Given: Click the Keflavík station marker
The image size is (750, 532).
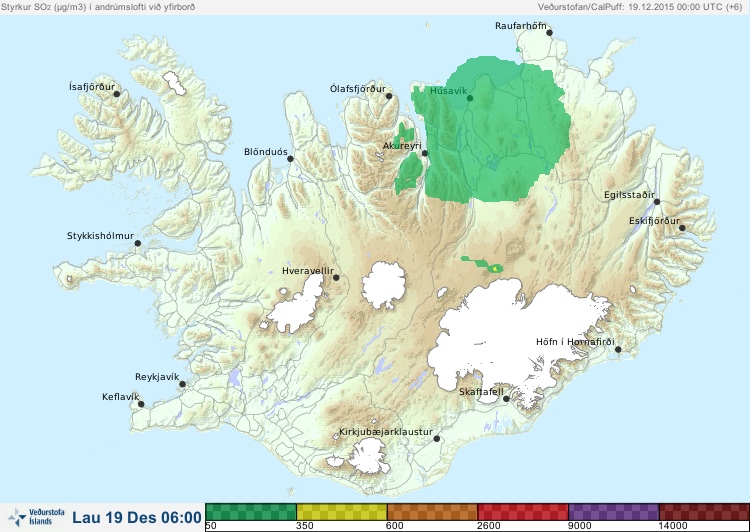Looking at the screenshot, I should pyautogui.click(x=141, y=404).
